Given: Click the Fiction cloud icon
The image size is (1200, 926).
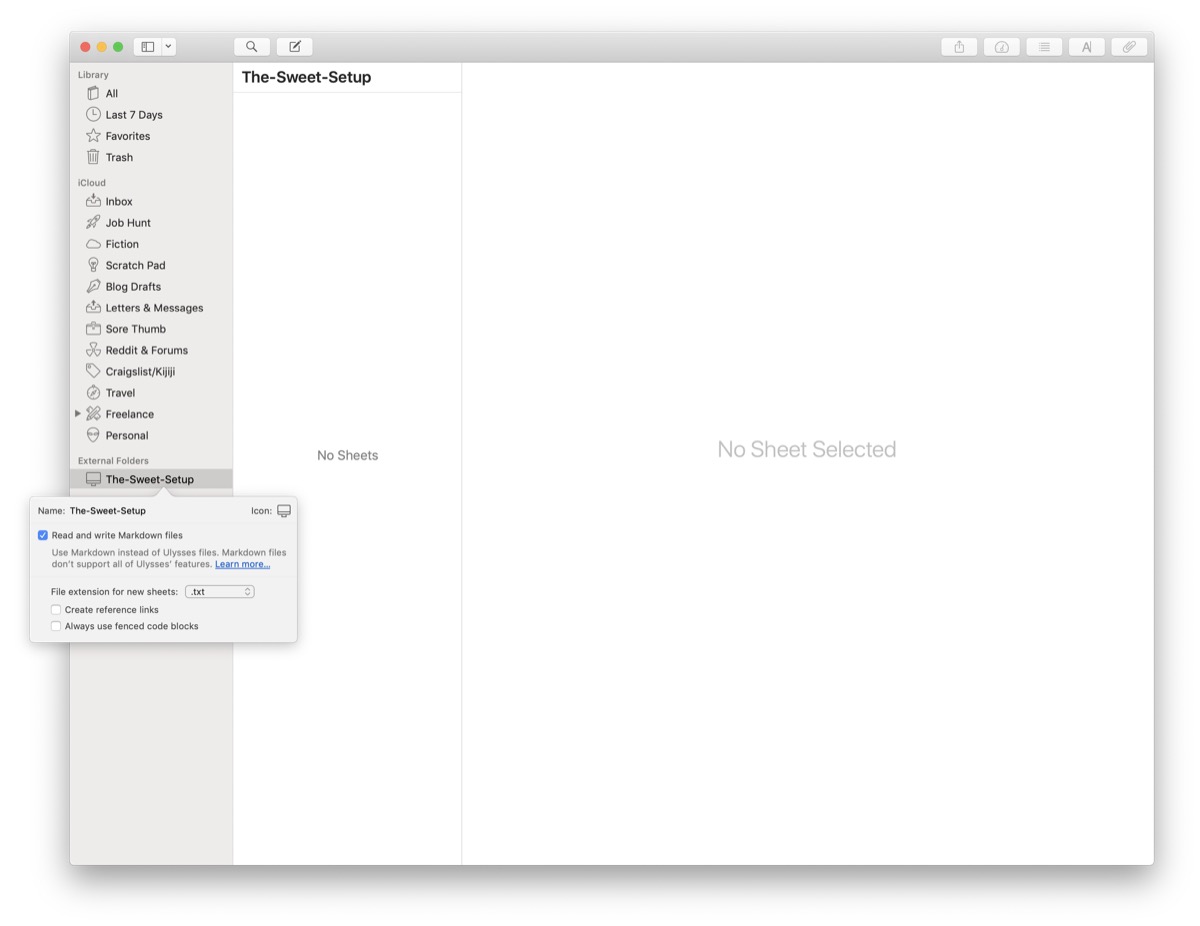Looking at the screenshot, I should click(93, 244).
